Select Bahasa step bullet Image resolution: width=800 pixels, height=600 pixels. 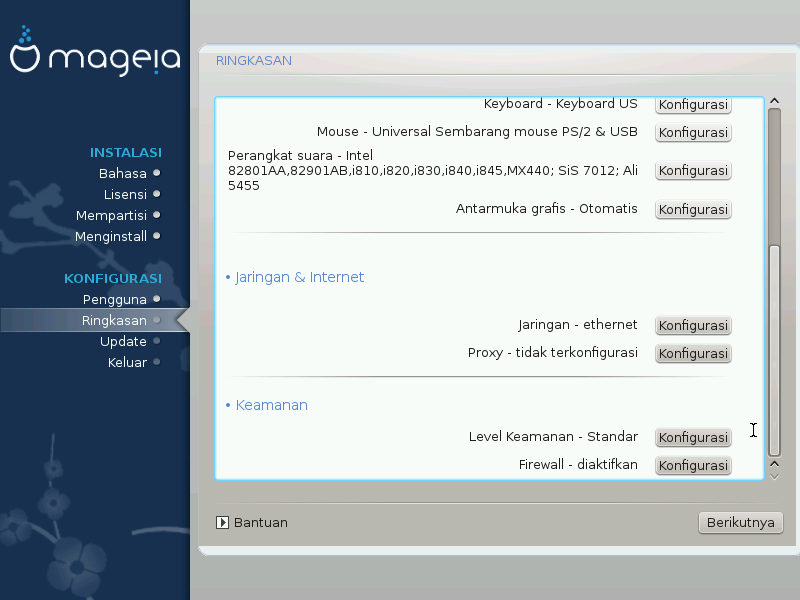156,173
